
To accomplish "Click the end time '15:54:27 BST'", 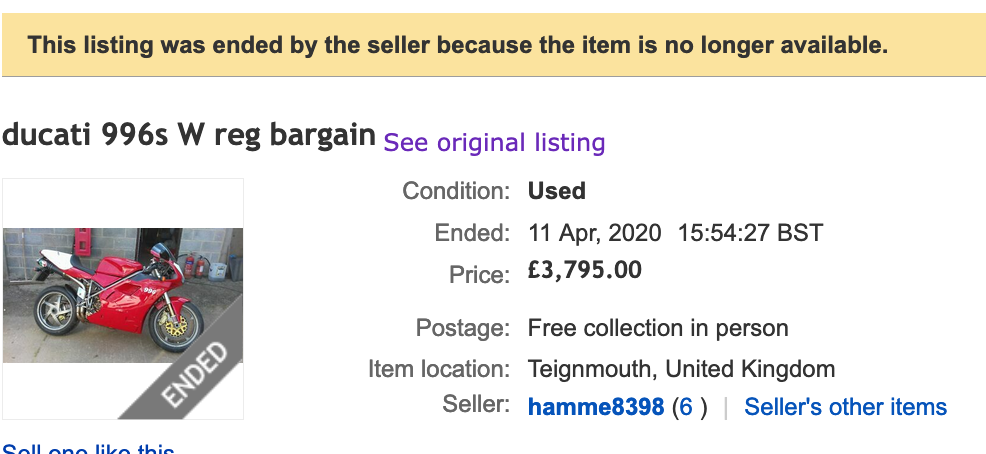I will (750, 233).
